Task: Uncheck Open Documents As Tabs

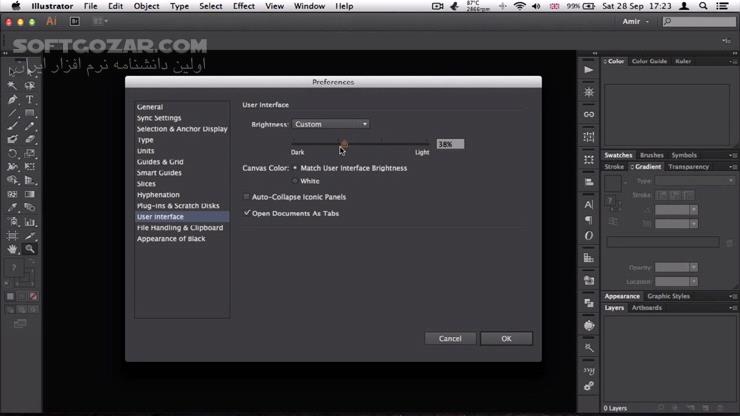Action: pos(246,213)
